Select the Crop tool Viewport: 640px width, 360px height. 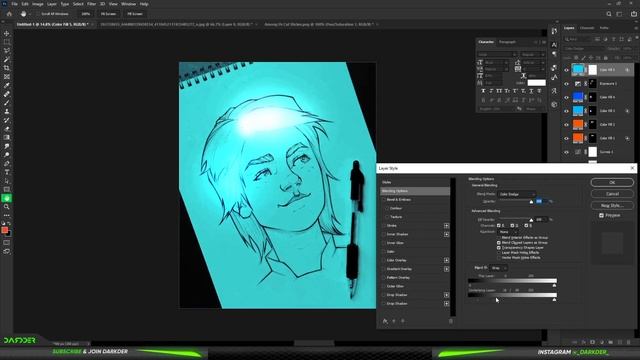tap(7, 68)
